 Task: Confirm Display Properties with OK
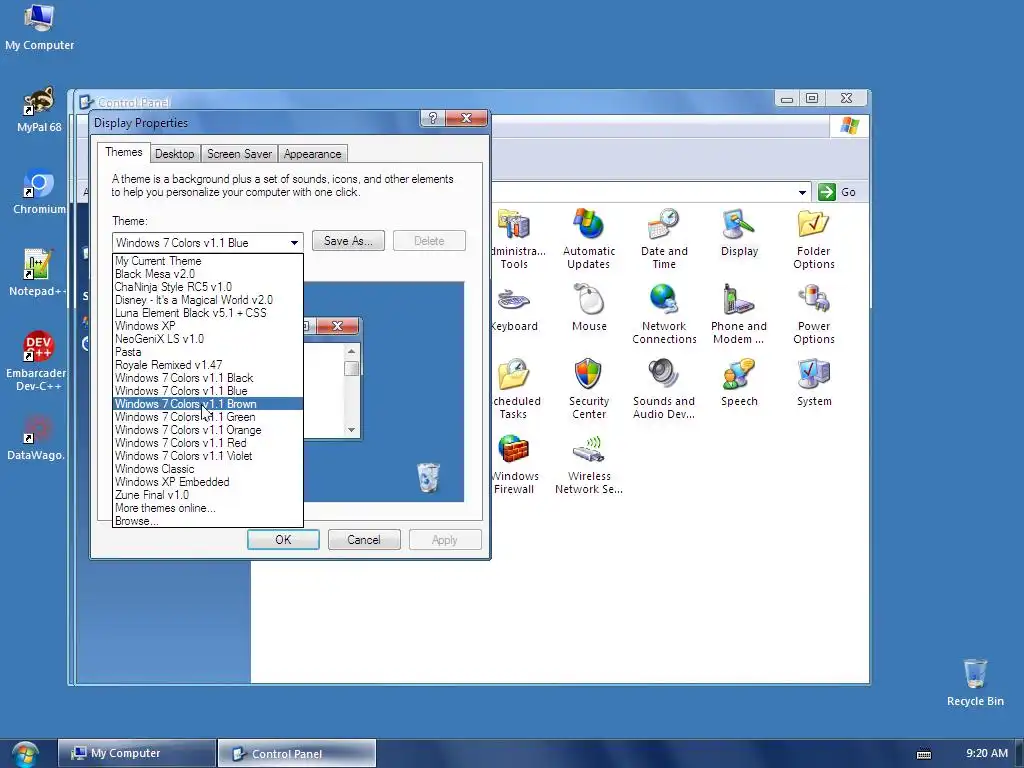(x=283, y=540)
